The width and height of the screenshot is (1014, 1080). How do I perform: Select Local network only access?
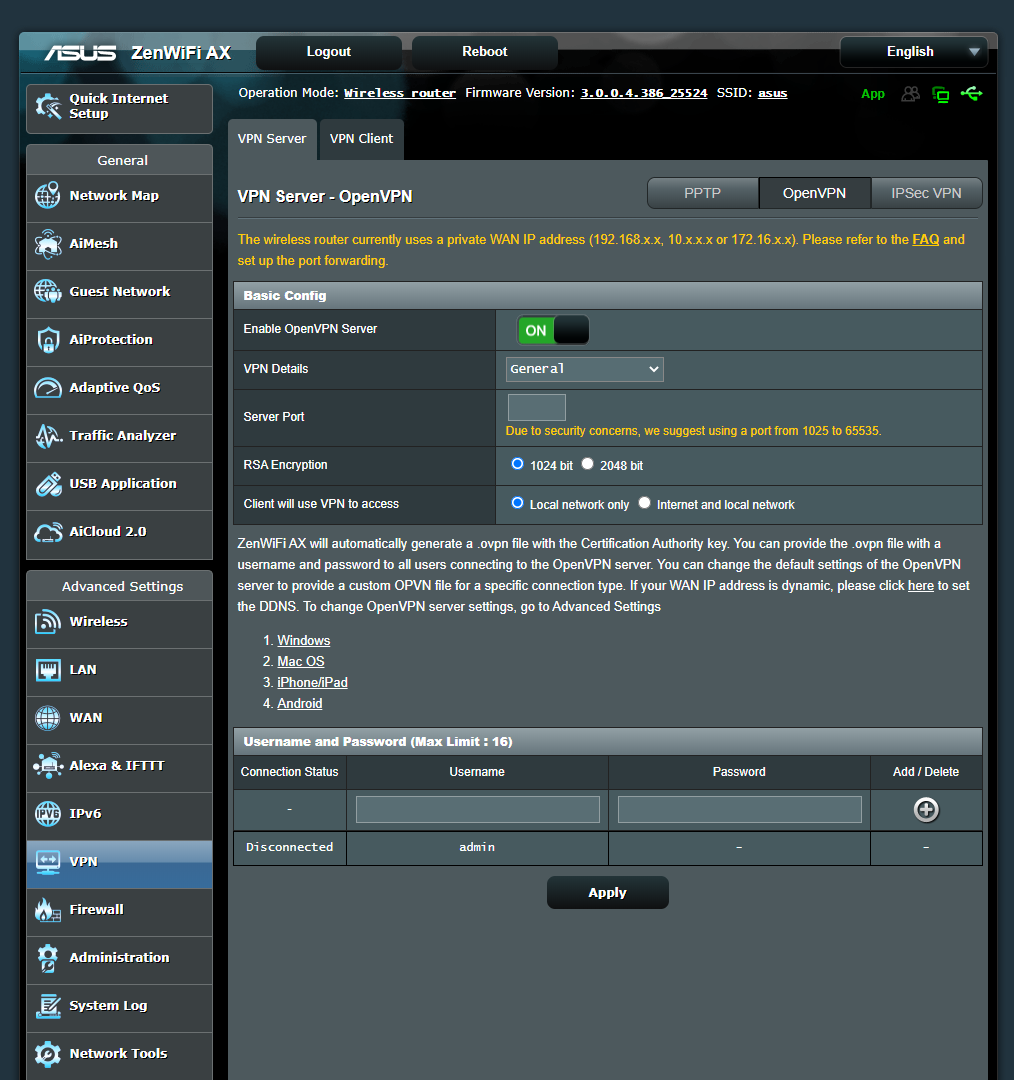[517, 503]
